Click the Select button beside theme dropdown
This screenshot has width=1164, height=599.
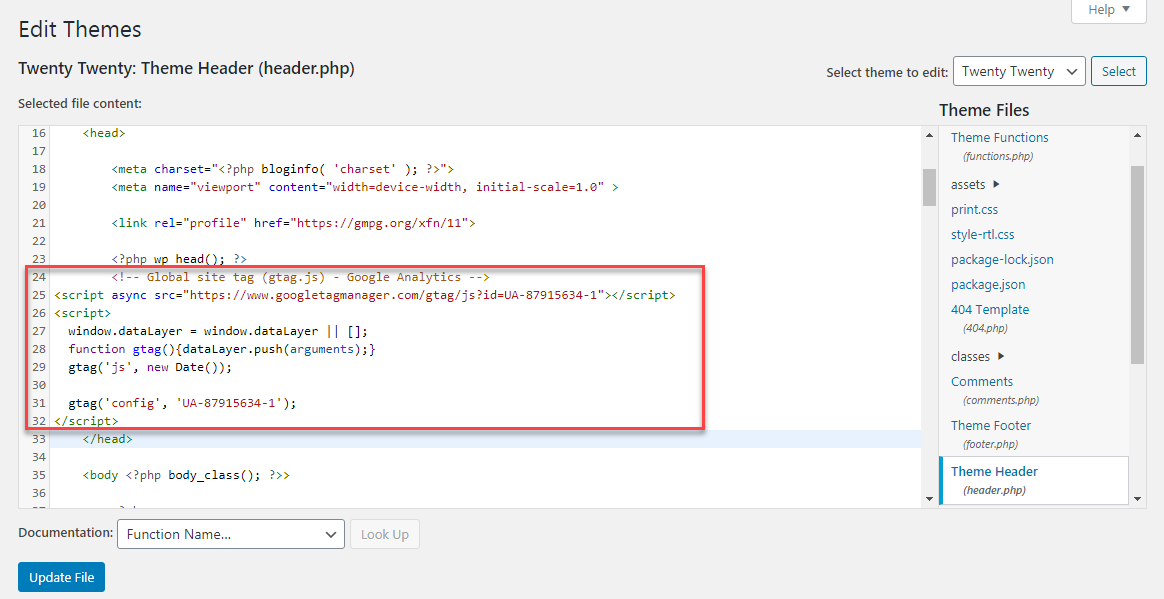(1118, 71)
